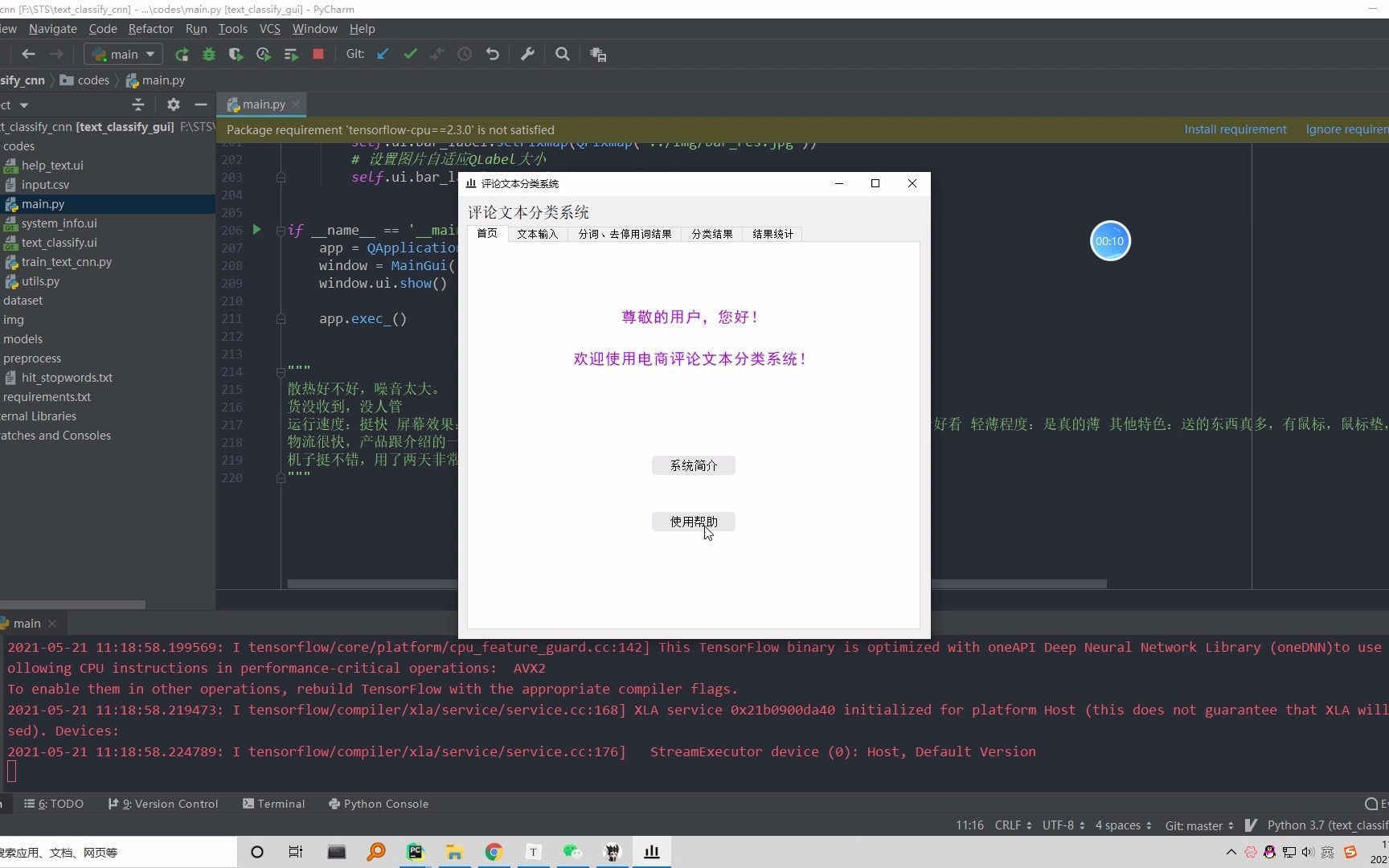Select train_text_cnn.py in project tree
The width and height of the screenshot is (1389, 868).
coord(67,262)
